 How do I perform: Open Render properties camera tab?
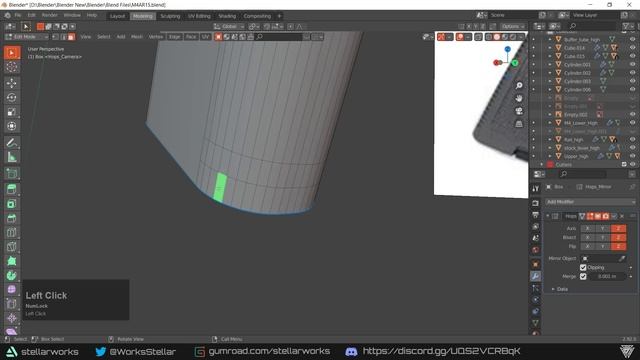536,203
